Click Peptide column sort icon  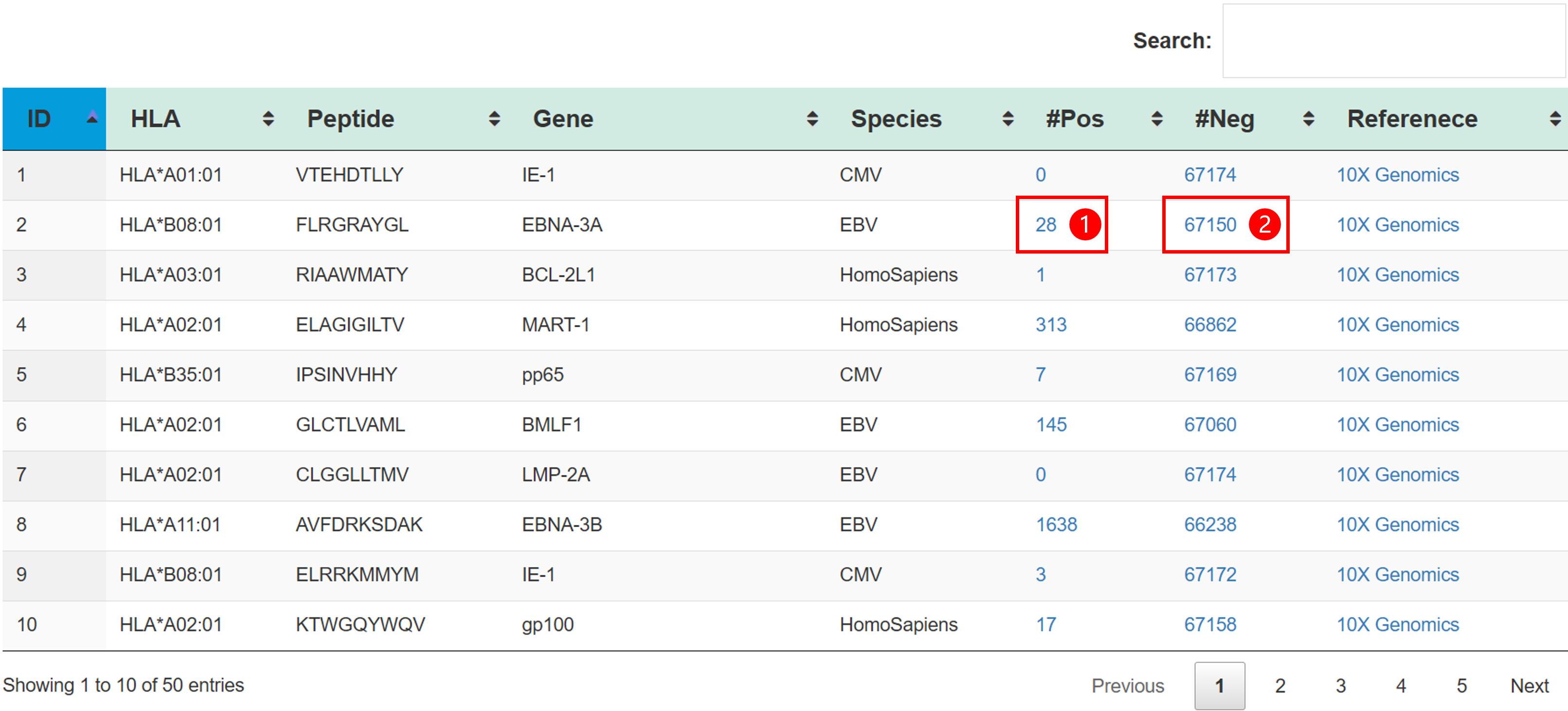pos(494,119)
